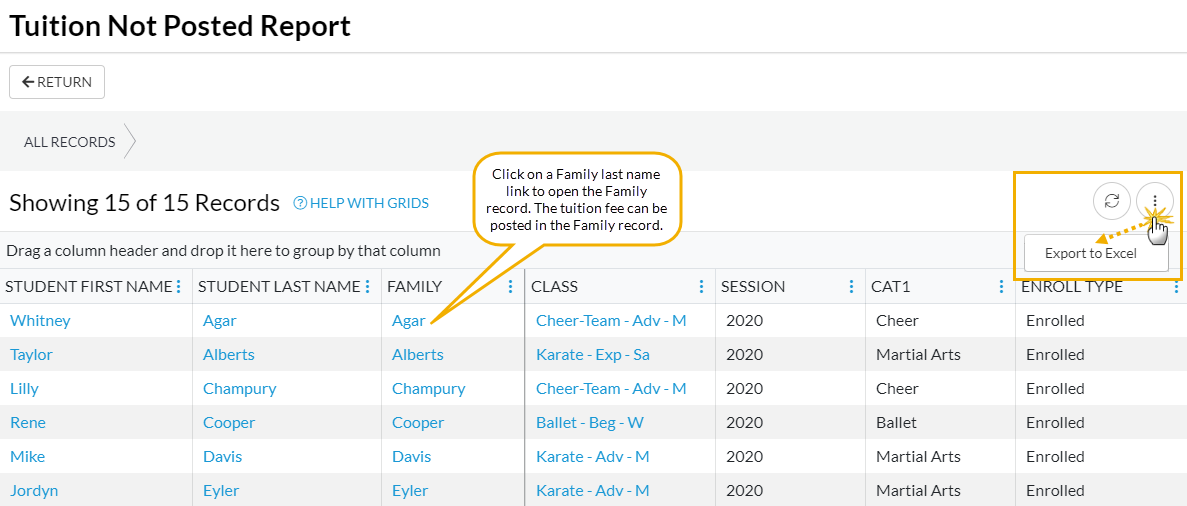Image resolution: width=1187 pixels, height=506 pixels.
Task: Select Export to Excel menu item
Action: tap(1091, 253)
